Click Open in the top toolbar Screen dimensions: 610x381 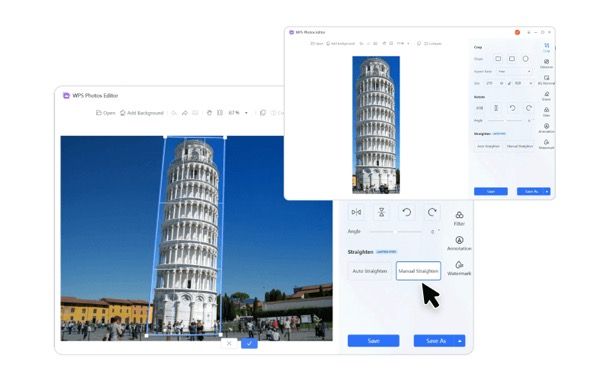(x=105, y=113)
